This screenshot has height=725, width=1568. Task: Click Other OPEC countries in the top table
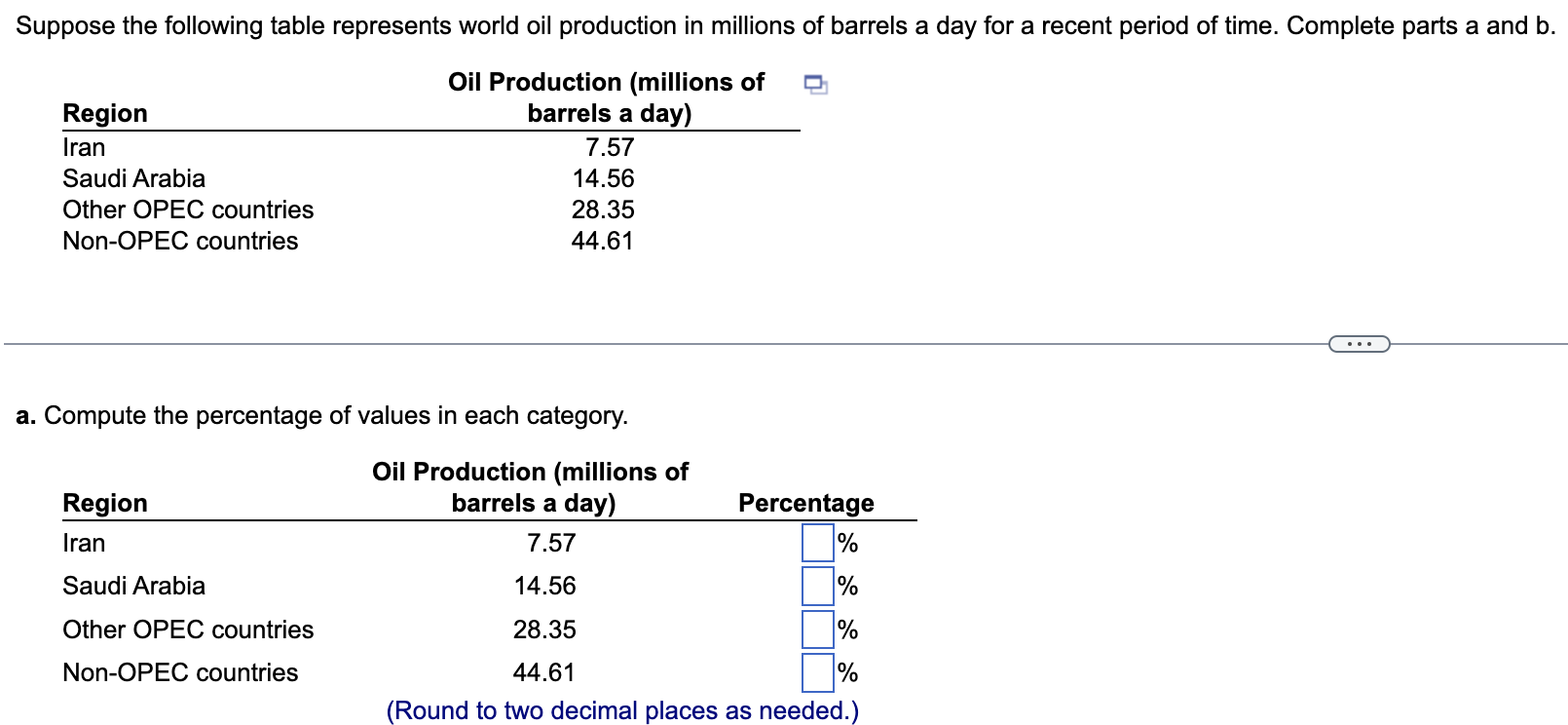[x=188, y=210]
